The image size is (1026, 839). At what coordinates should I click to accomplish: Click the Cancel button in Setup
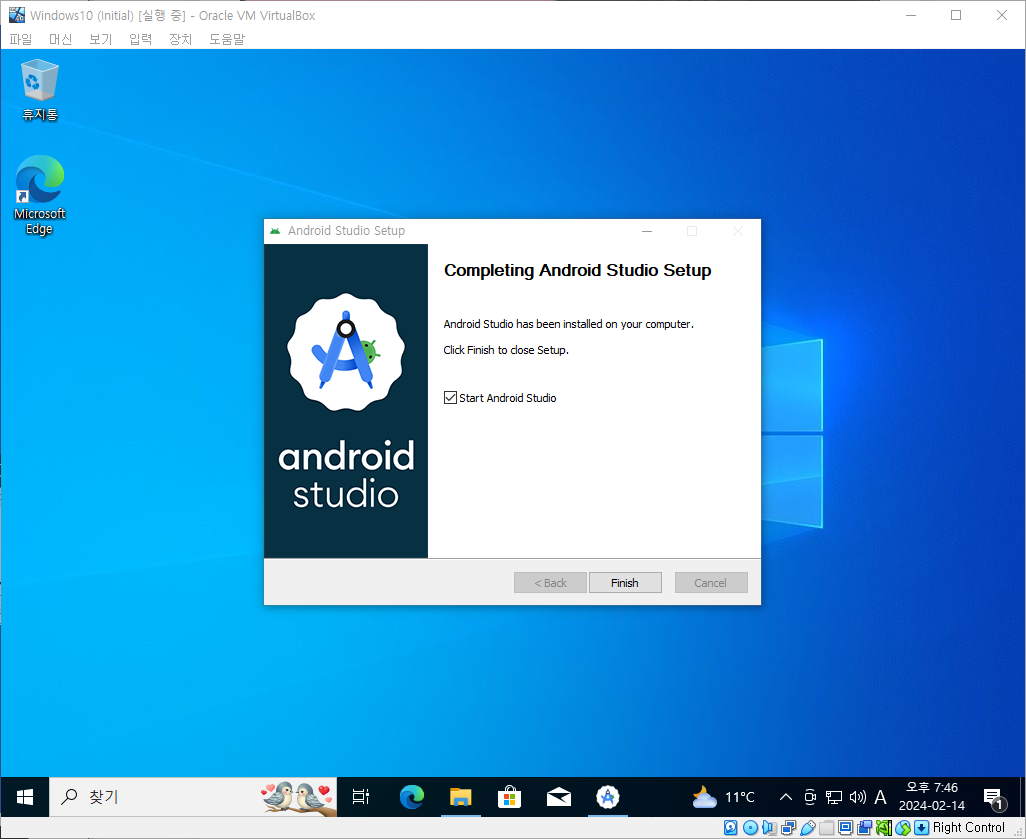[x=711, y=582]
